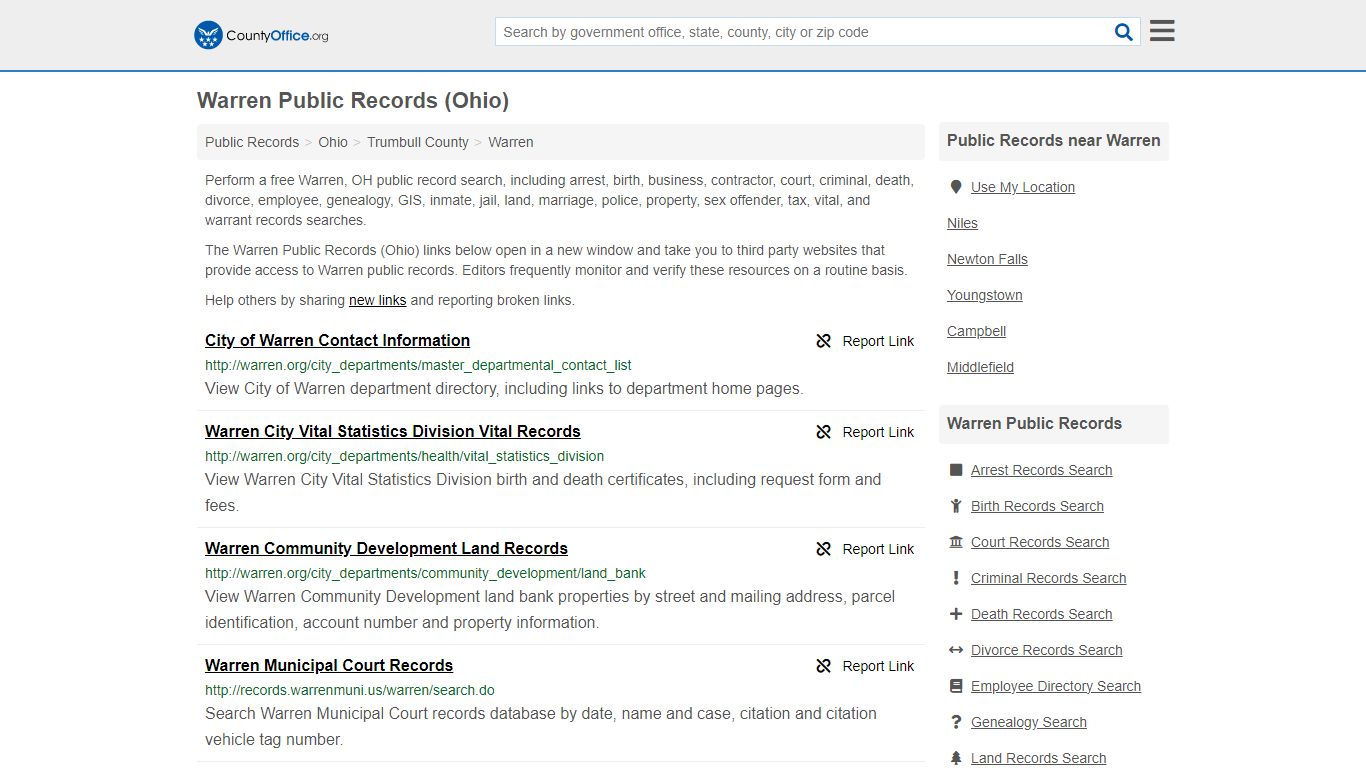Focus the government office search field
The width and height of the screenshot is (1366, 768).
click(803, 32)
